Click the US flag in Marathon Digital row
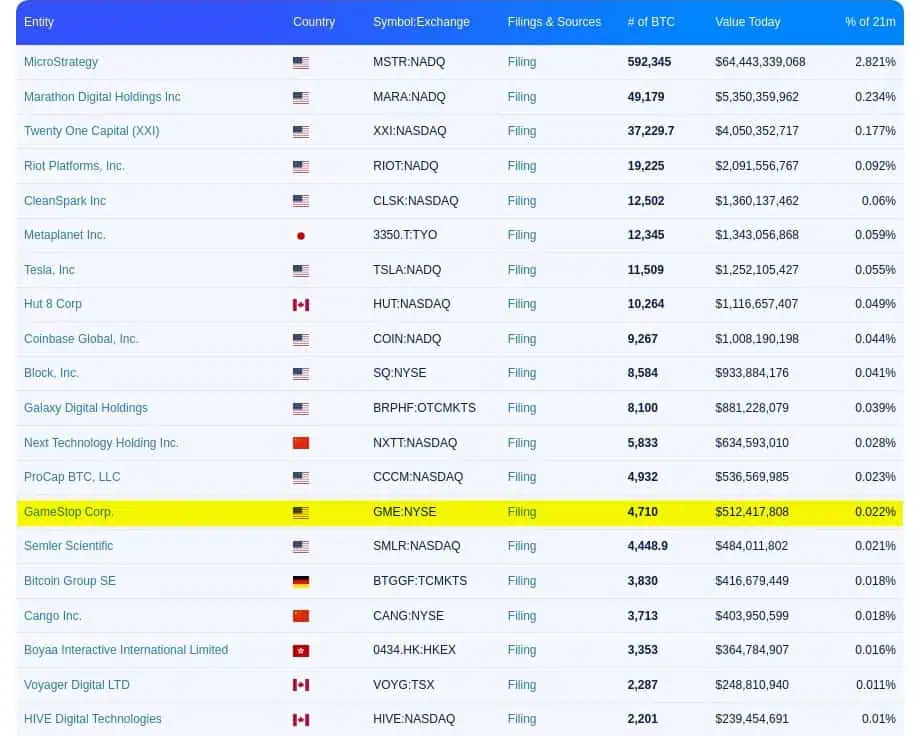The height and width of the screenshot is (736, 918). 301,97
